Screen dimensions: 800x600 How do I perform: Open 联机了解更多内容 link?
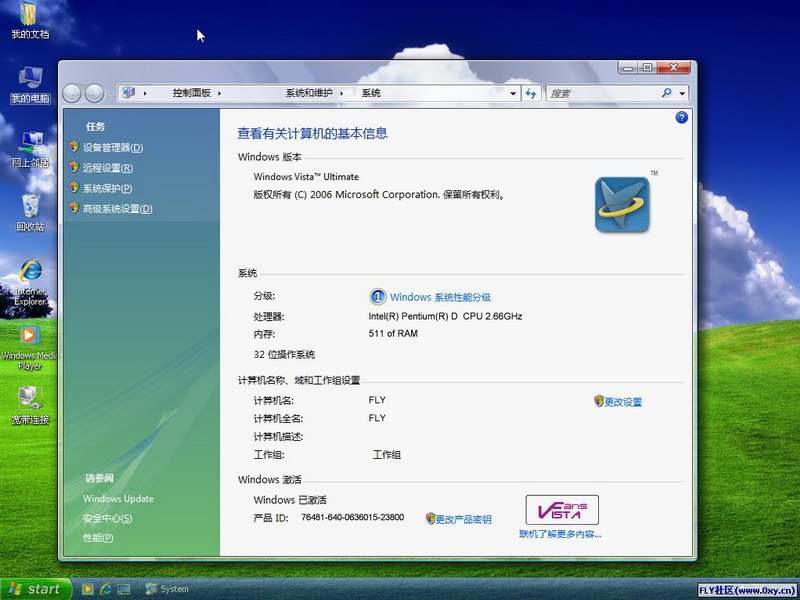[560, 534]
